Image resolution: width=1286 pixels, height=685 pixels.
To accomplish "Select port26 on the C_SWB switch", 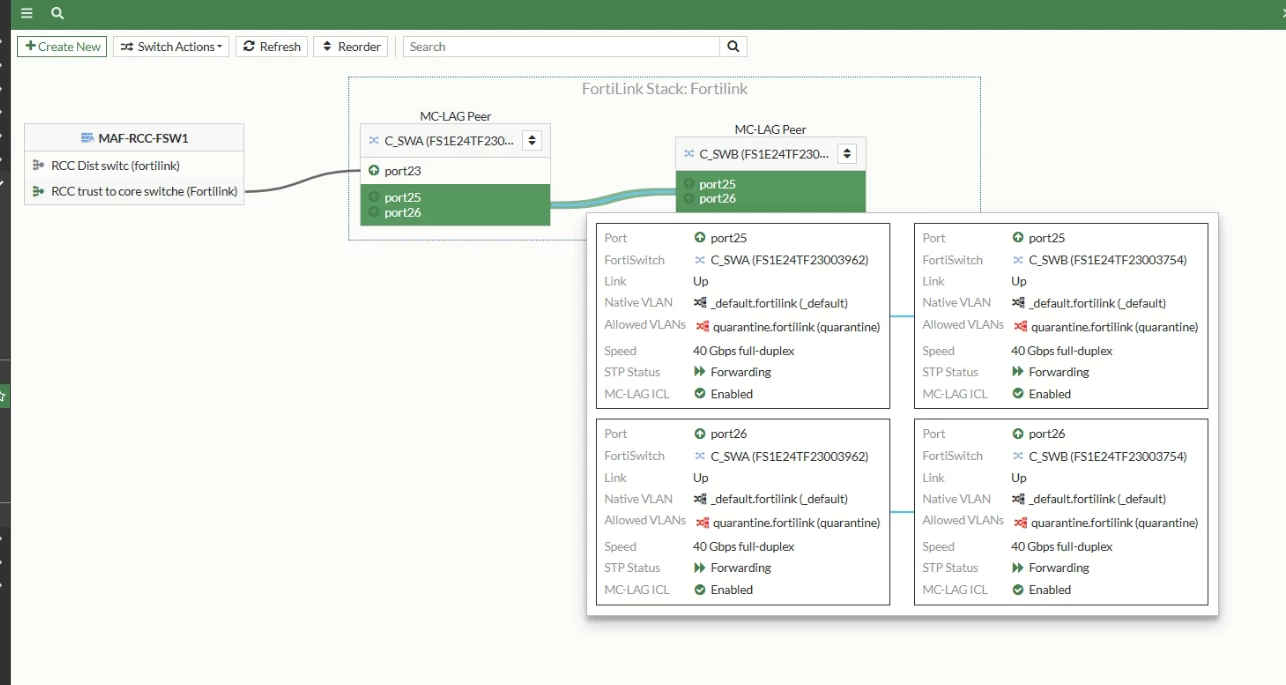I will [718, 199].
